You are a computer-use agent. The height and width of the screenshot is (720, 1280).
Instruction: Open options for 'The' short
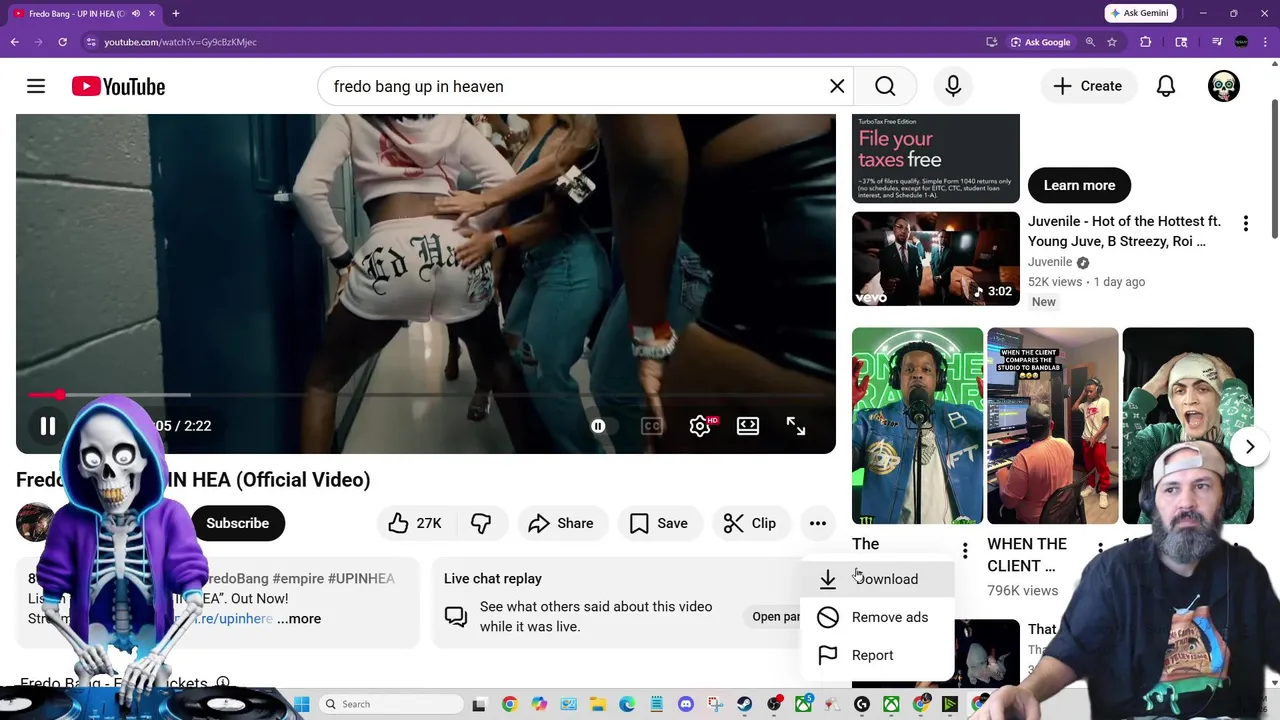point(965,551)
